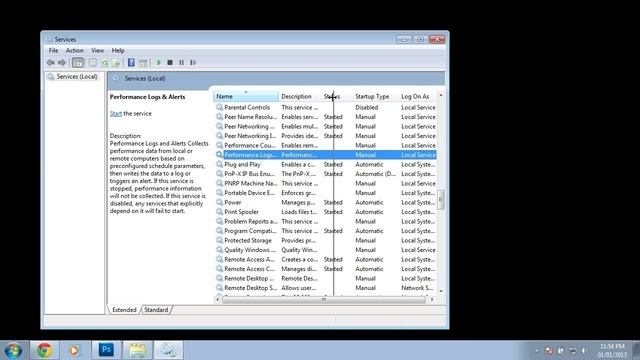Open the taskbar clock showing 11:54 PM

click(612, 351)
